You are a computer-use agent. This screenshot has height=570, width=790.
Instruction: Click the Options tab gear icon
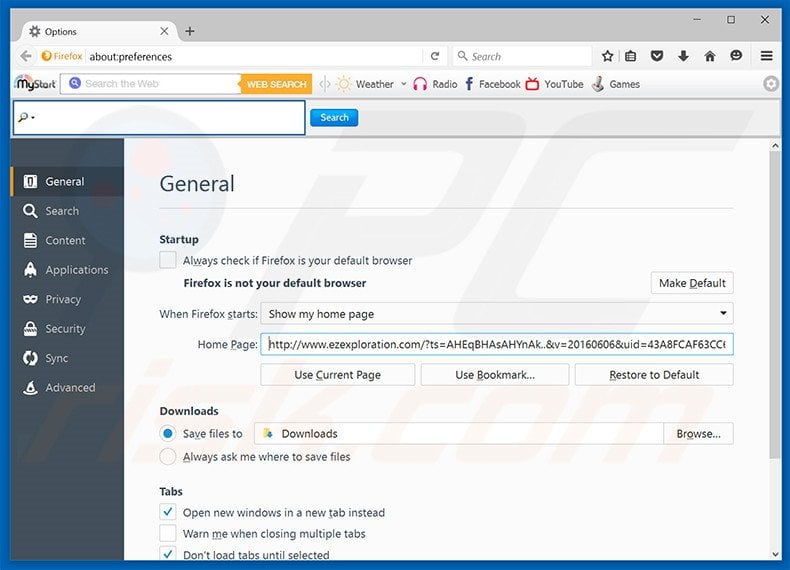pos(34,31)
